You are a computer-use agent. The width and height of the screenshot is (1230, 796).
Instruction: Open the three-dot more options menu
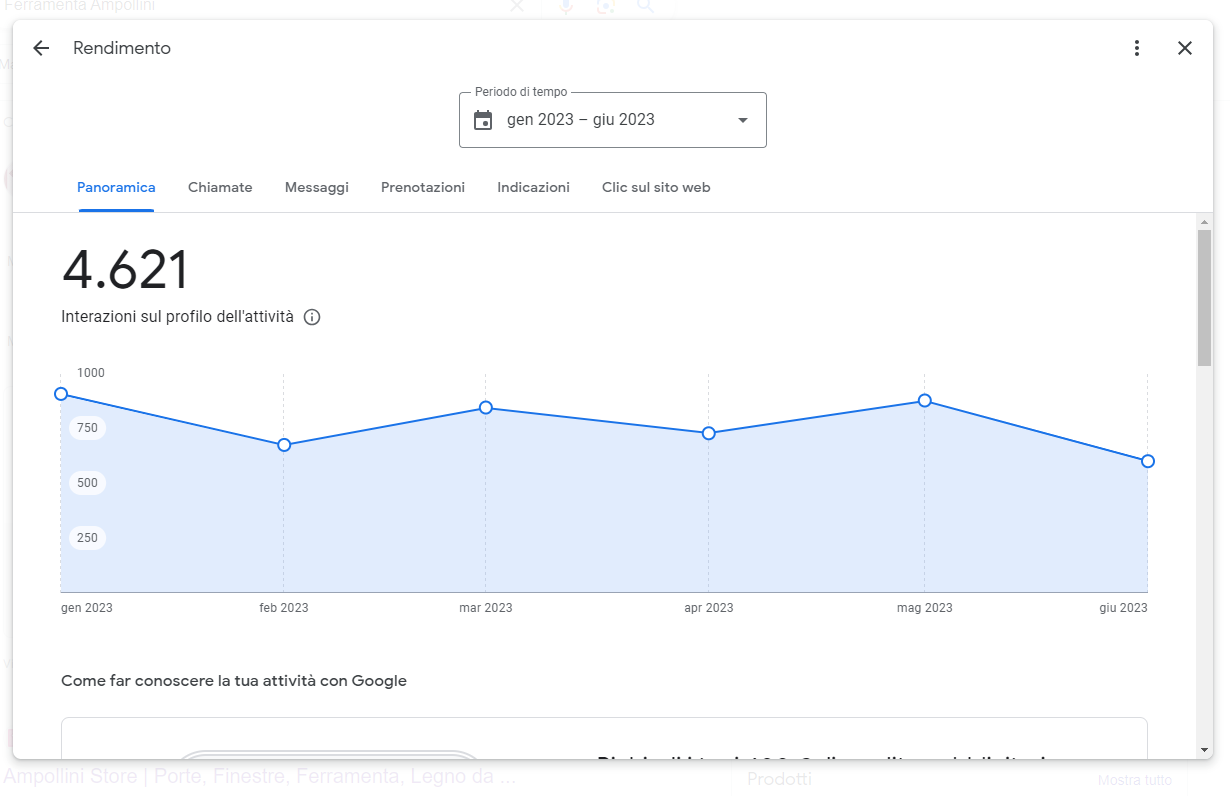1137,48
